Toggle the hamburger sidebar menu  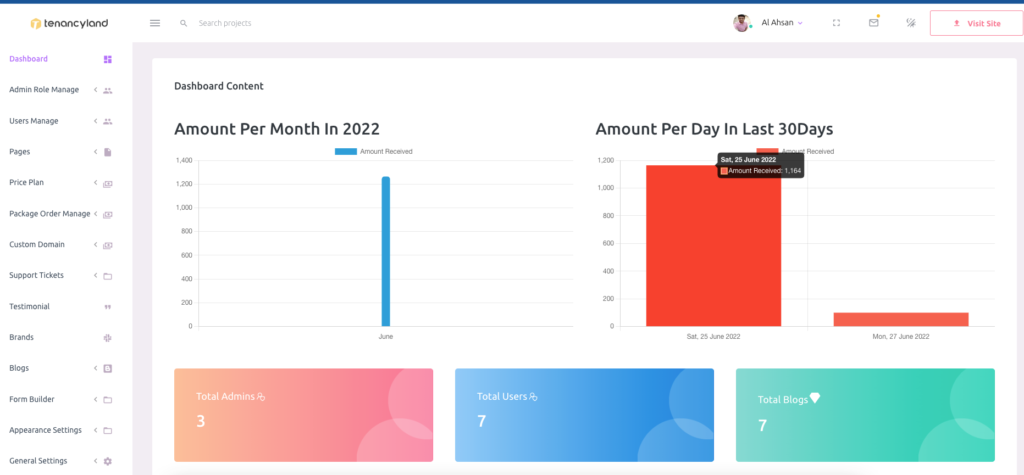coord(155,23)
